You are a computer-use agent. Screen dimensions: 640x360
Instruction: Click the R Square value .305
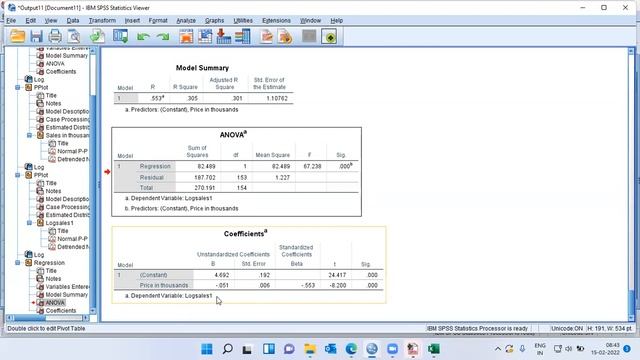coord(192,98)
